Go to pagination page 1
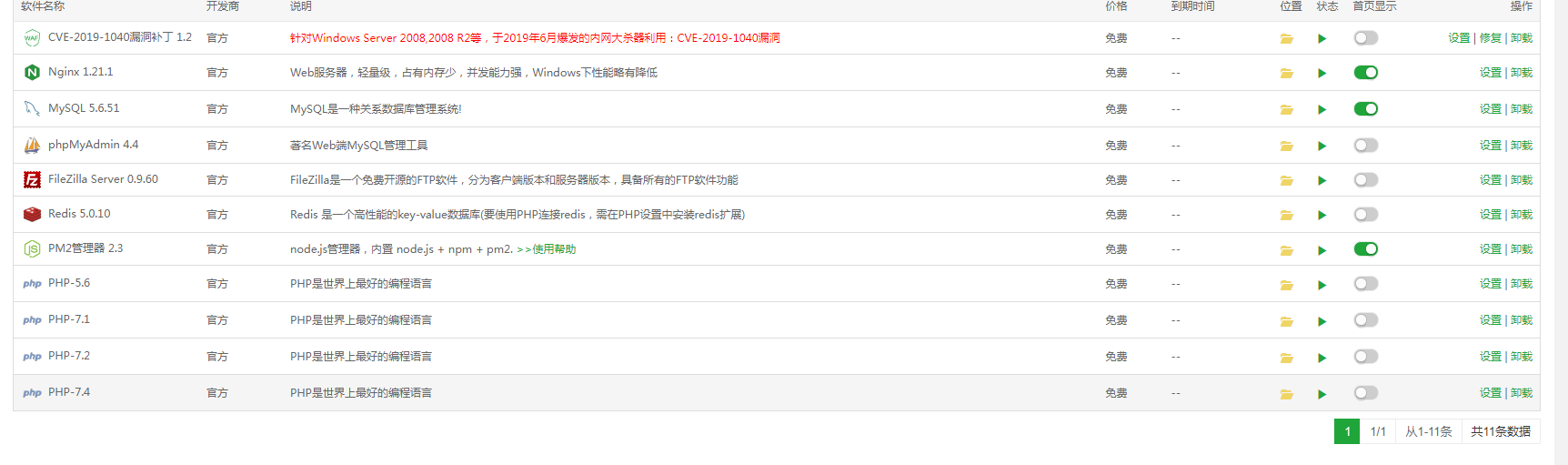Screen dimensions: 1568x465 (1347, 431)
